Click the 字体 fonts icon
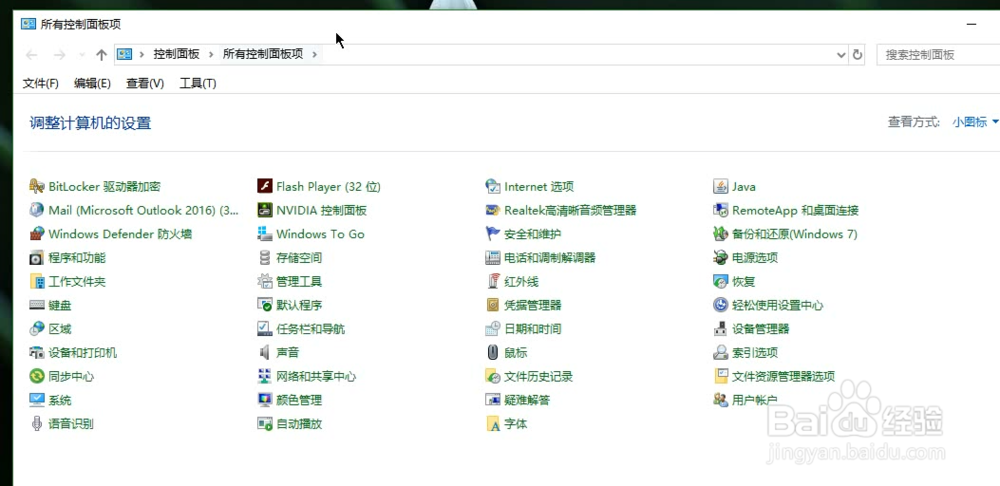This screenshot has height=486, width=1000. click(x=493, y=423)
